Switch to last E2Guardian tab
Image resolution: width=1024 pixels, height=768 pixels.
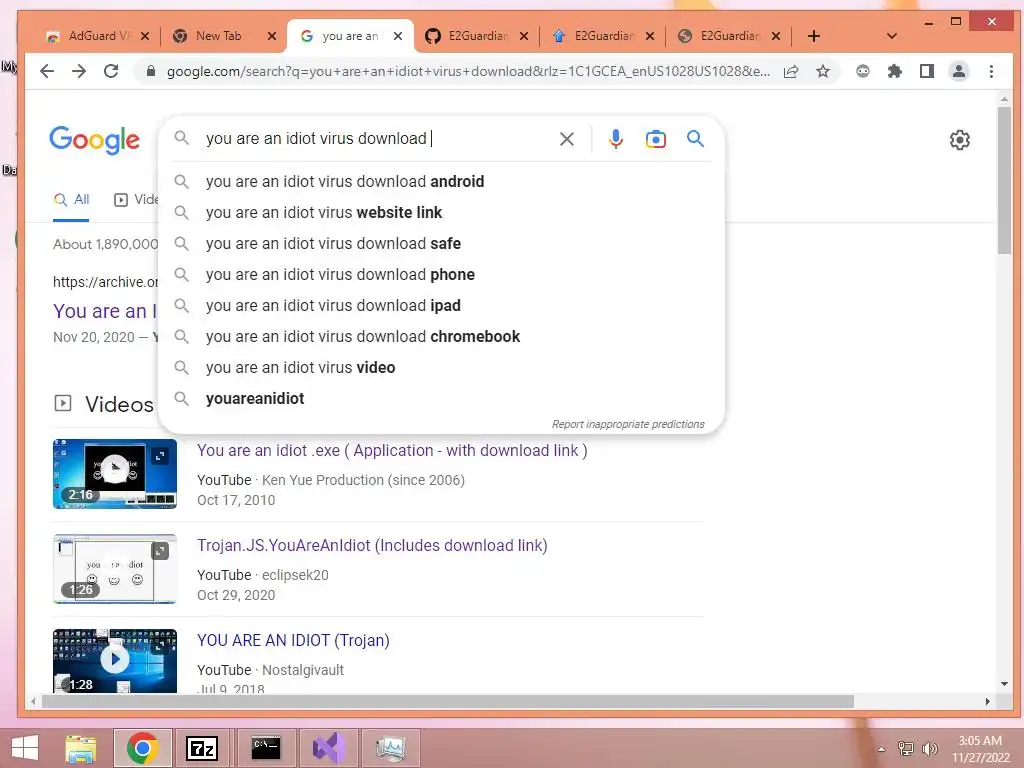click(x=730, y=36)
